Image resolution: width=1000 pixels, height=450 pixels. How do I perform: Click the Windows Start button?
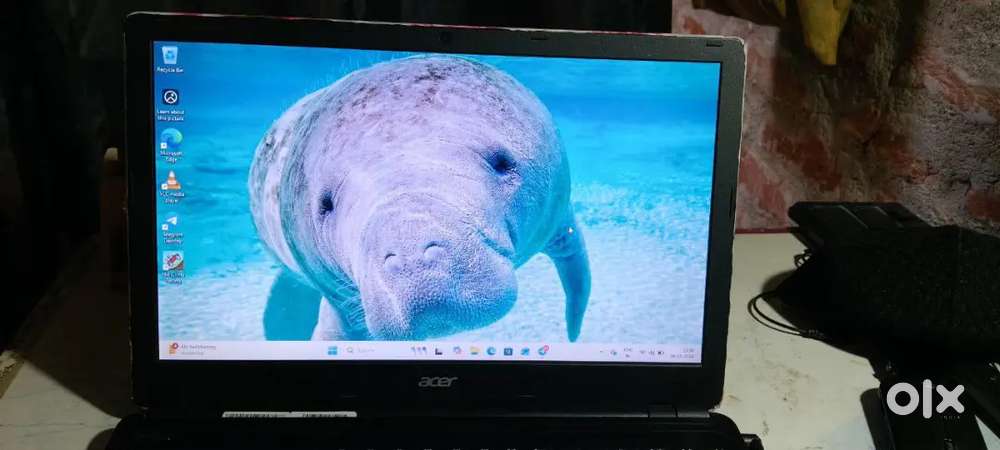[x=333, y=350]
